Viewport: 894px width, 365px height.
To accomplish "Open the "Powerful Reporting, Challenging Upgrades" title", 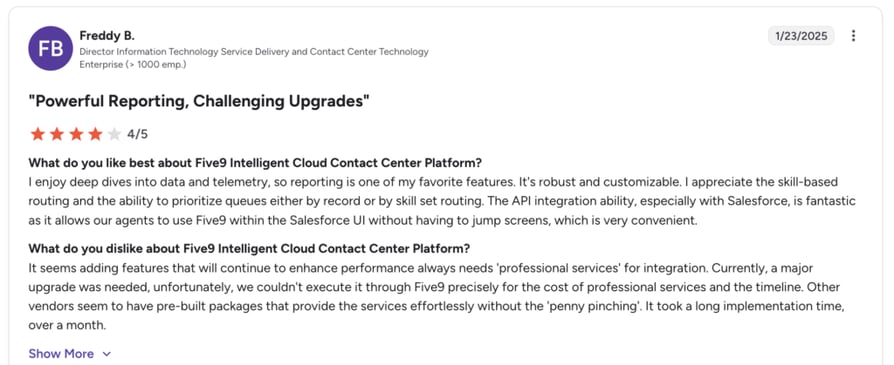I will coord(199,102).
